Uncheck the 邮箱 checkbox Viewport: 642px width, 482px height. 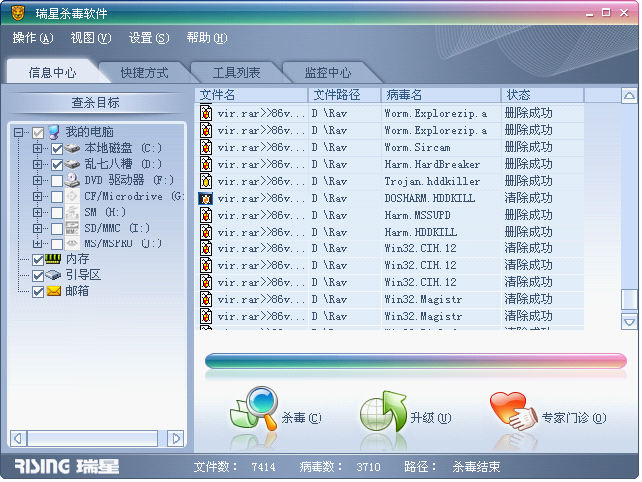click(38, 292)
